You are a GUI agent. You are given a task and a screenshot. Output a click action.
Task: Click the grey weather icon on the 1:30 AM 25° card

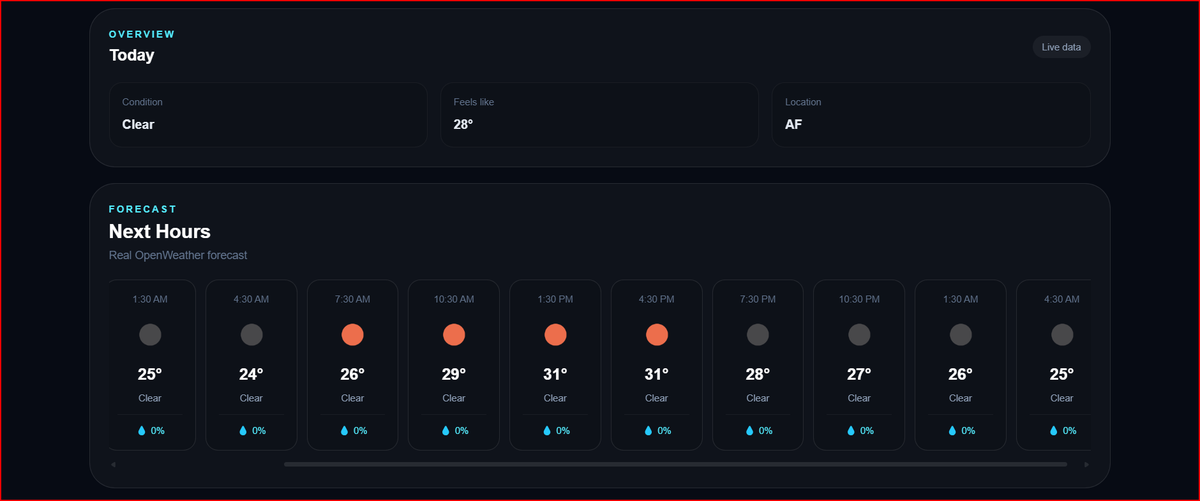pyautogui.click(x=150, y=335)
